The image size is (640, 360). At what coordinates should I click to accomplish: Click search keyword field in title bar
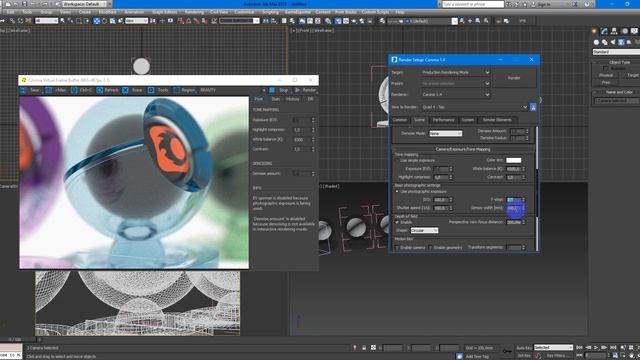pyautogui.click(x=473, y=4)
